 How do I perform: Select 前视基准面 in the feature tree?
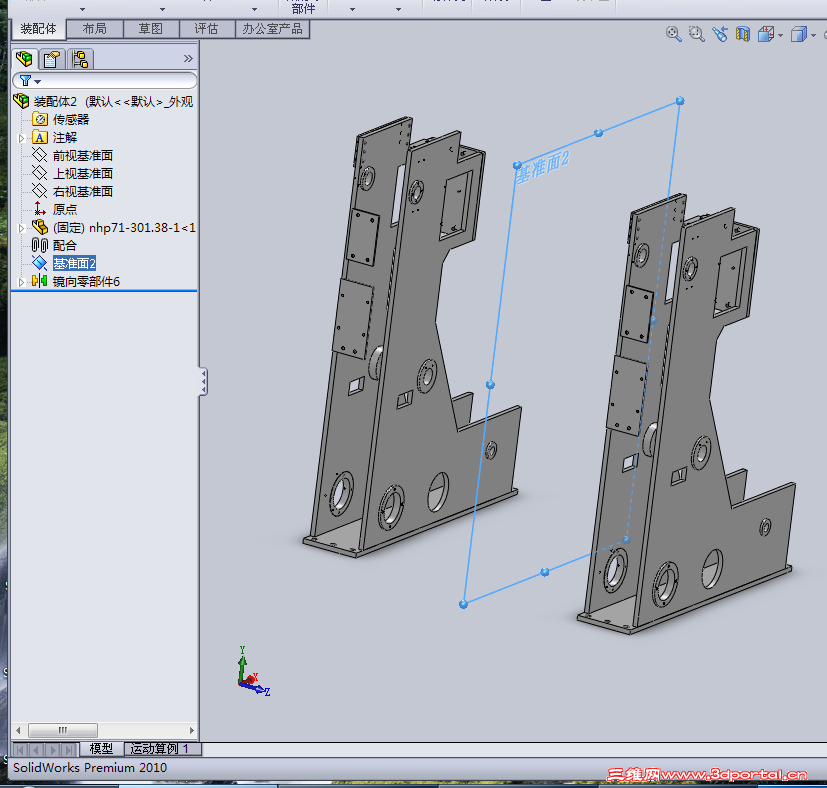pos(82,155)
